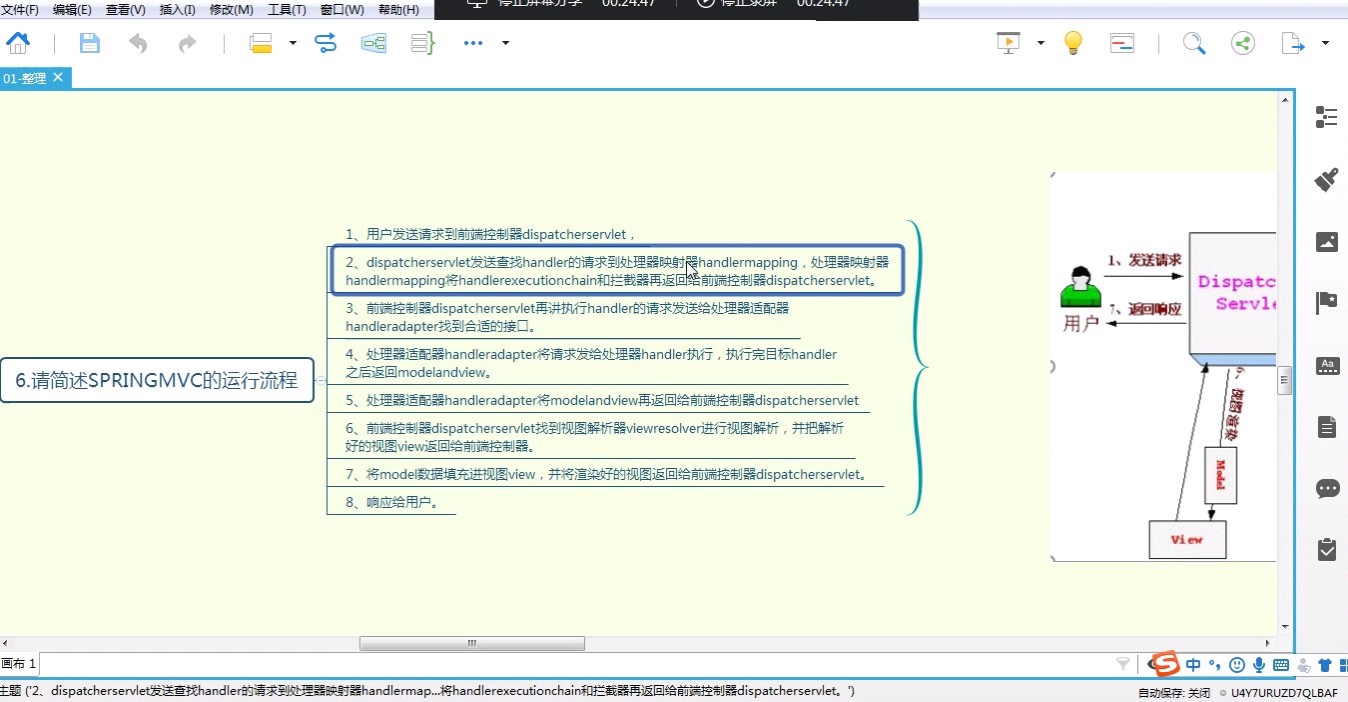Open the comments panel

[x=1326, y=488]
